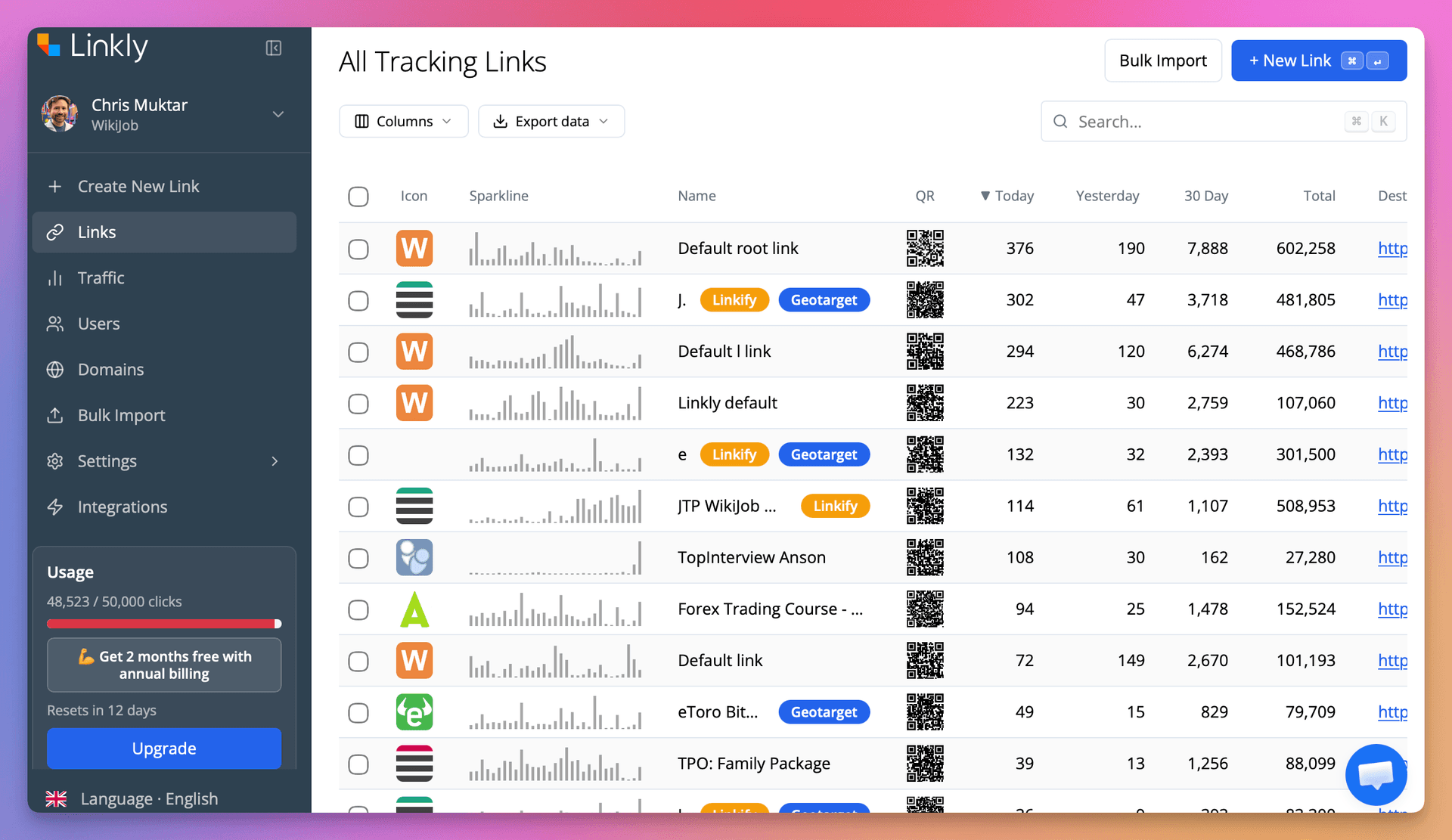Click the W icon of Default root link

(x=414, y=248)
